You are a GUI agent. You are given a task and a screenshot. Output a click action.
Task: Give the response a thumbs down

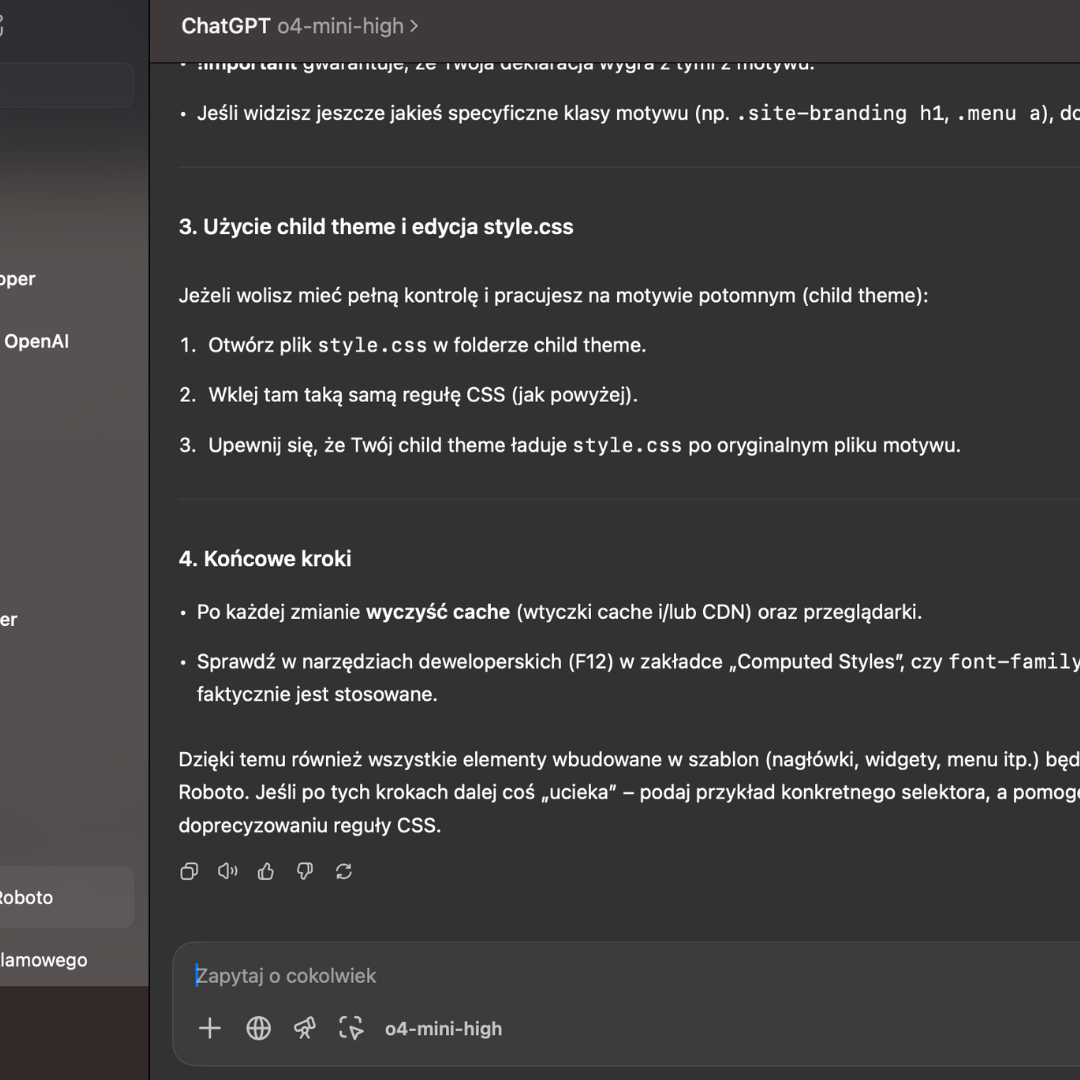tap(305, 871)
